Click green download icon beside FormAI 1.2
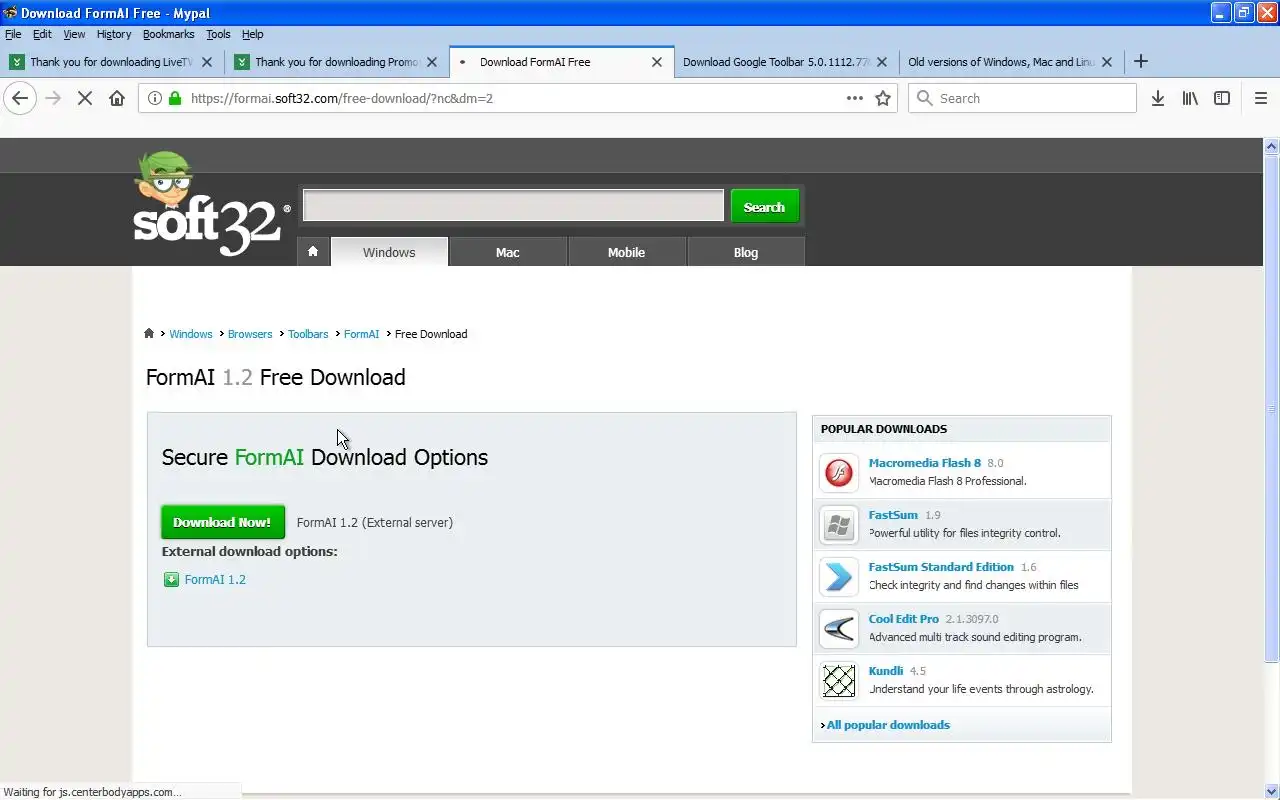 click(171, 579)
